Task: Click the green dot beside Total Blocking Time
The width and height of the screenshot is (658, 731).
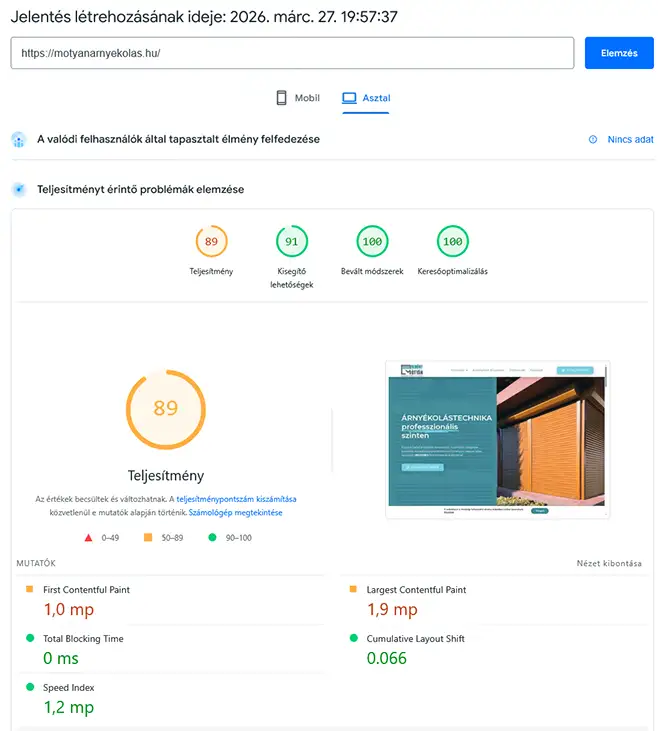Action: pyautogui.click(x=30, y=638)
